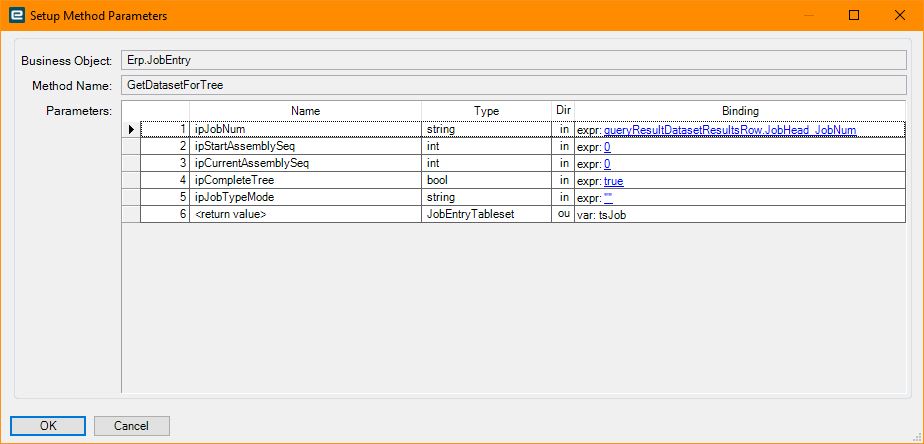Select the row selector arrow for row 1
Viewport: 924px width, 444px height.
click(131, 129)
